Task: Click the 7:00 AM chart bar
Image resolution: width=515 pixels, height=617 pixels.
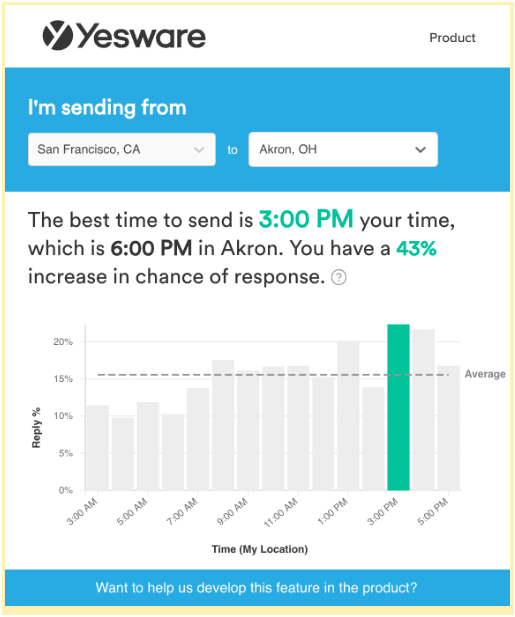Action: coord(198,439)
